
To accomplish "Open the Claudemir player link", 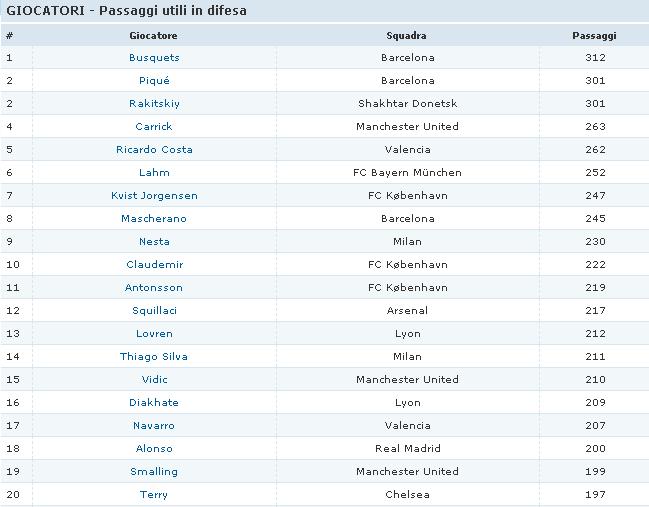I will pos(154,265).
